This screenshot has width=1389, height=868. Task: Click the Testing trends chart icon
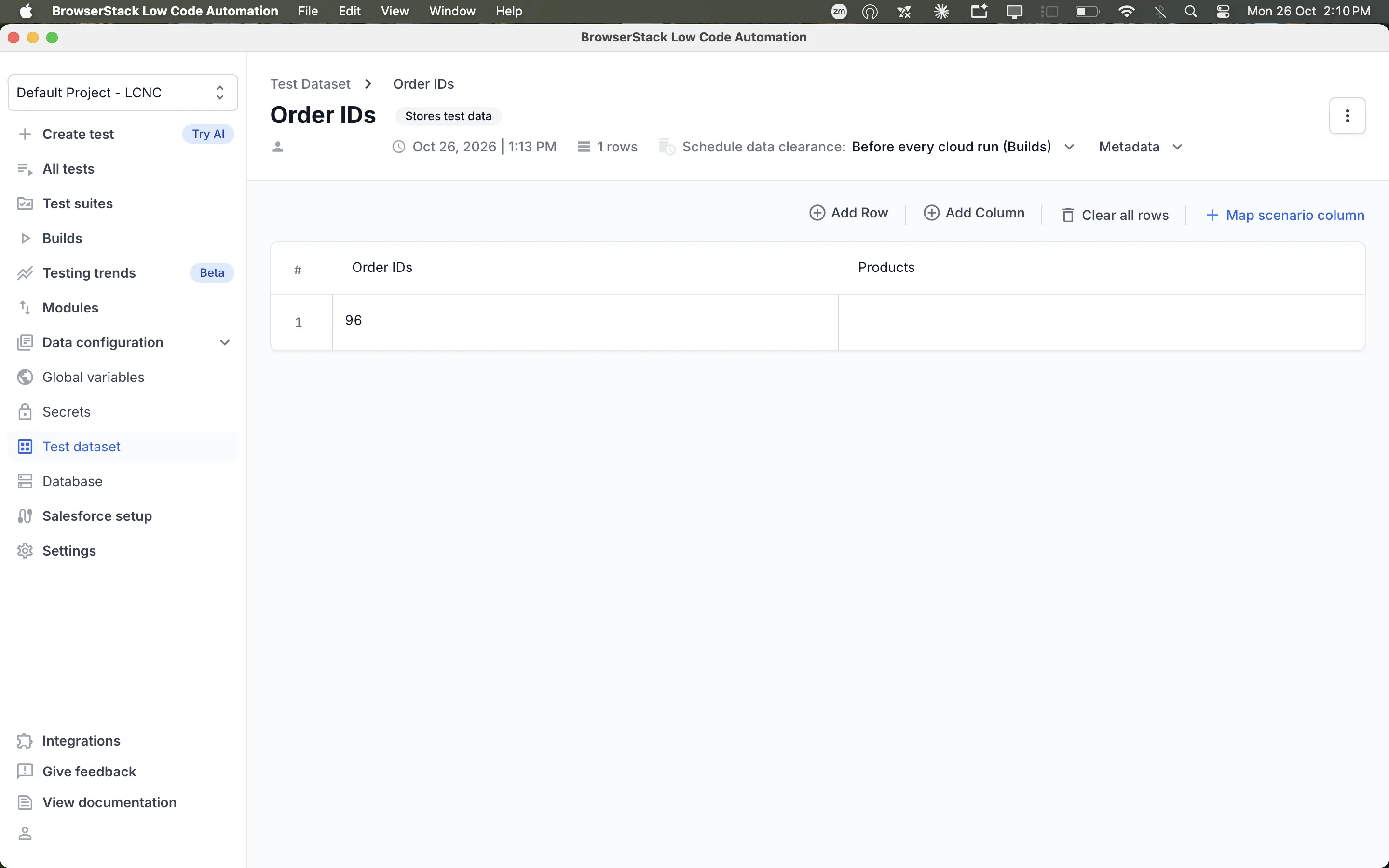click(x=25, y=273)
